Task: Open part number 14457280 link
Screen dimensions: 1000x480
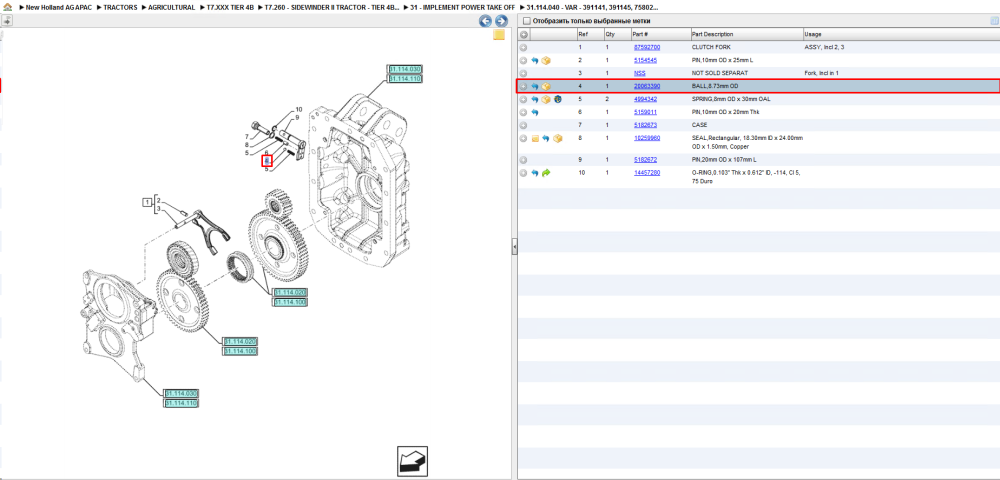Action: [647, 173]
